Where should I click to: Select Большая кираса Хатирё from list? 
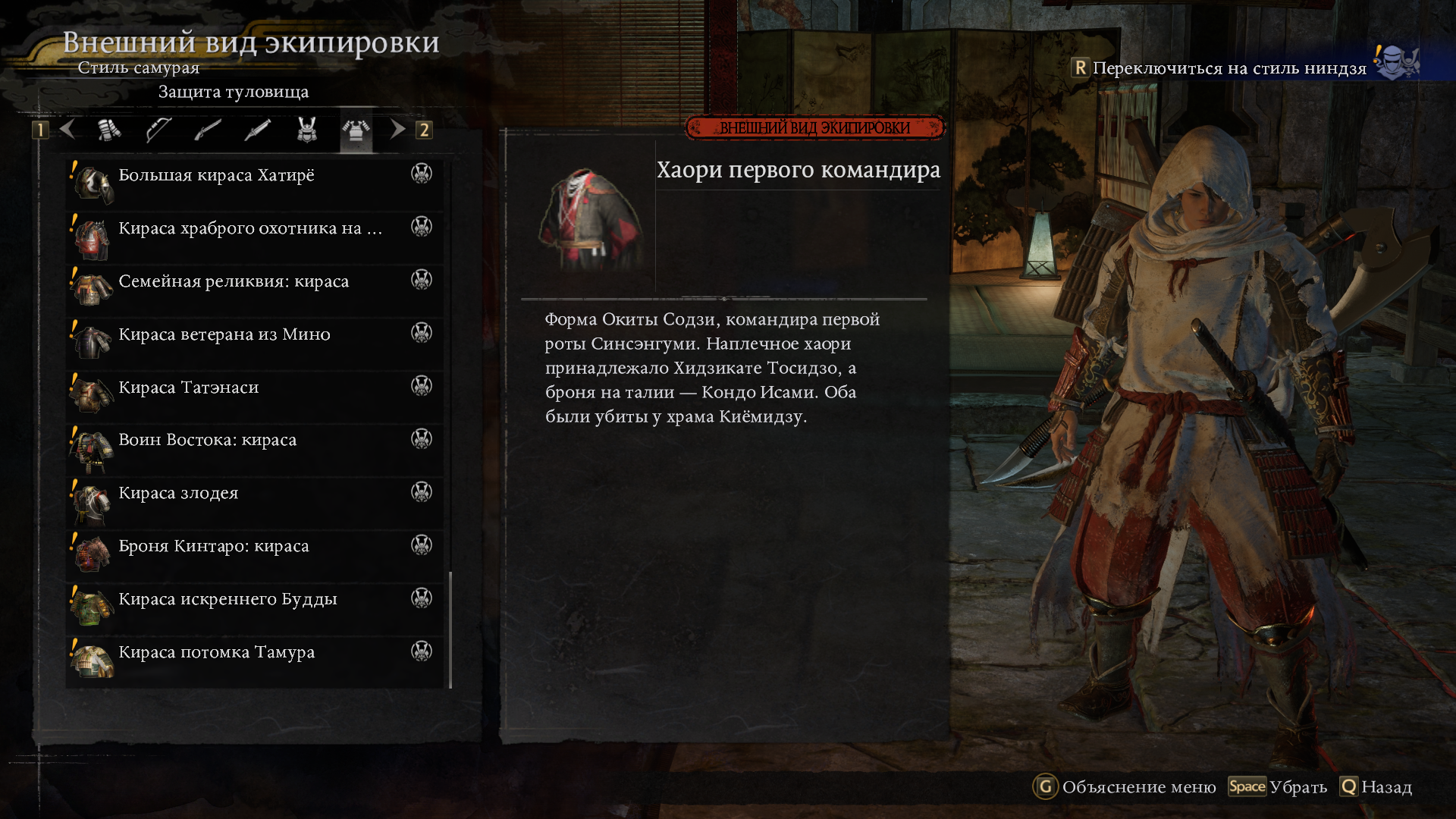(x=255, y=184)
